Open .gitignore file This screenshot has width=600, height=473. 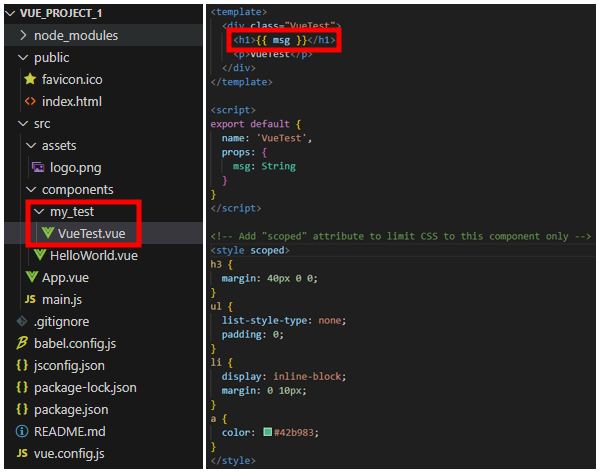pos(61,322)
